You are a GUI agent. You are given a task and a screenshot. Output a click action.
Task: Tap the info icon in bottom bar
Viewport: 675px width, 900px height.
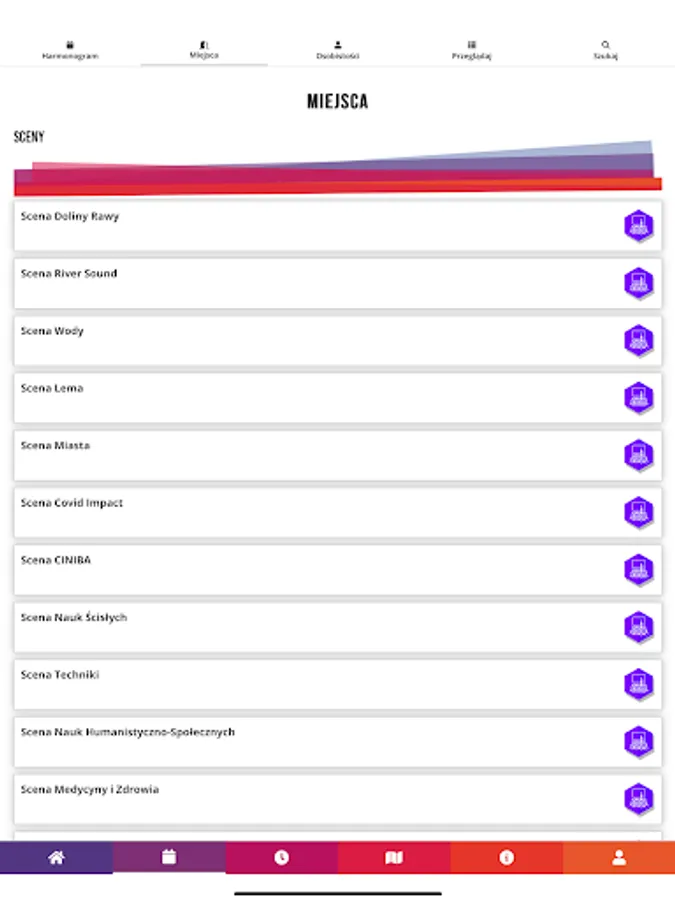pos(506,857)
